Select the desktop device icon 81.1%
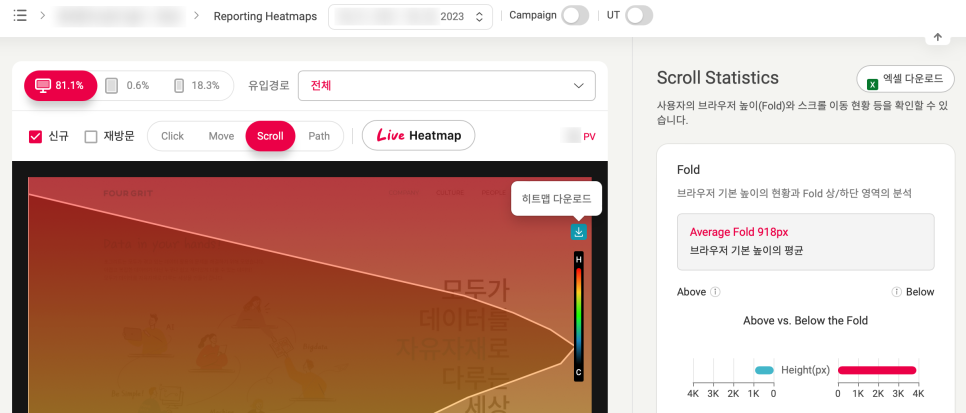The width and height of the screenshot is (966, 413). click(x=61, y=86)
